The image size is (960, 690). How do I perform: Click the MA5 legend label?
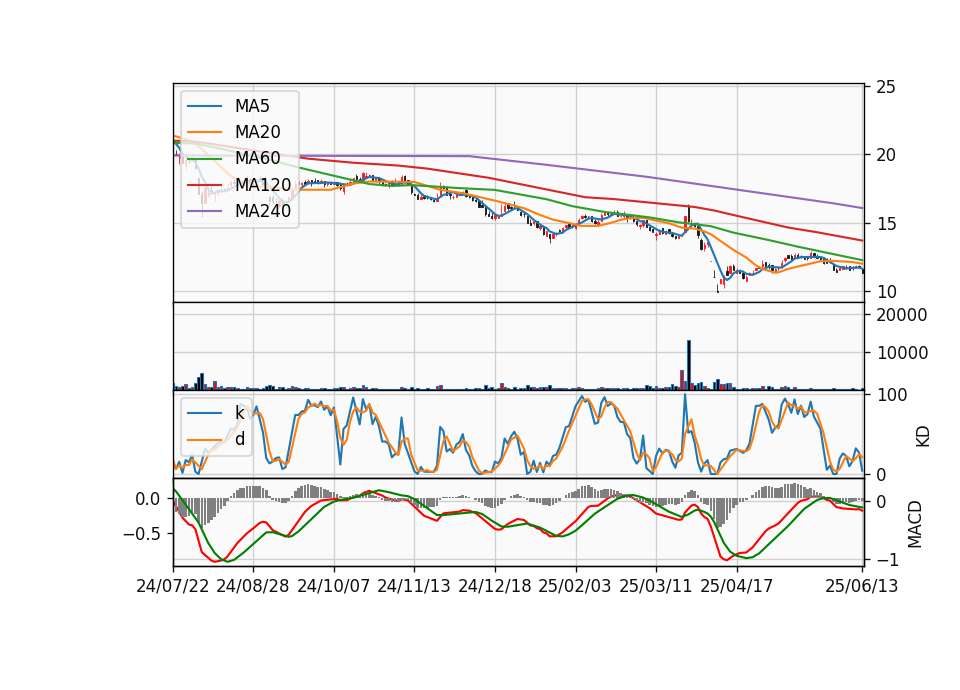point(252,106)
